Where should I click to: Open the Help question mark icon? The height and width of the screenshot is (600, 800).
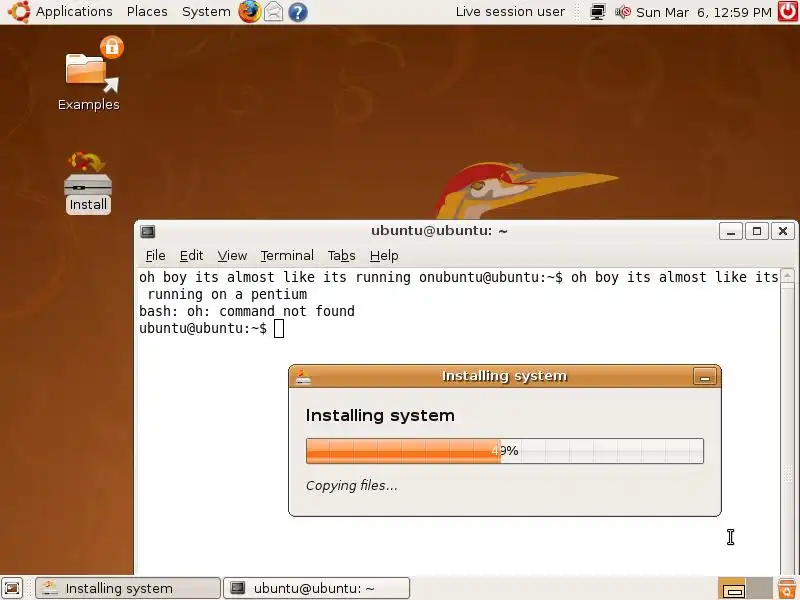(297, 12)
